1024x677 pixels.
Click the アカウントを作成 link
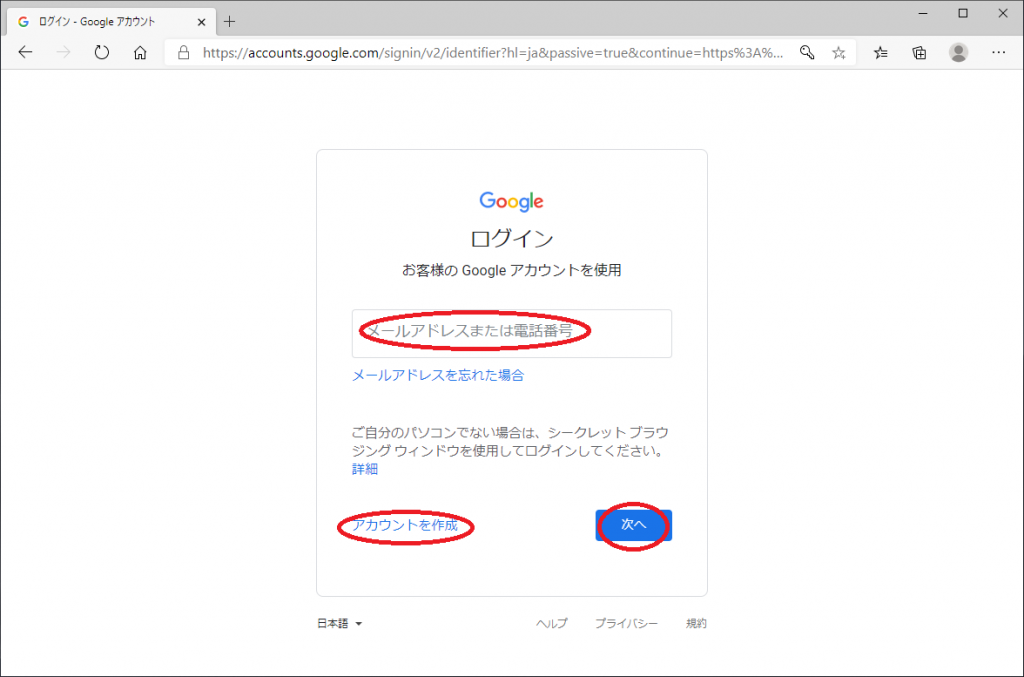point(405,526)
